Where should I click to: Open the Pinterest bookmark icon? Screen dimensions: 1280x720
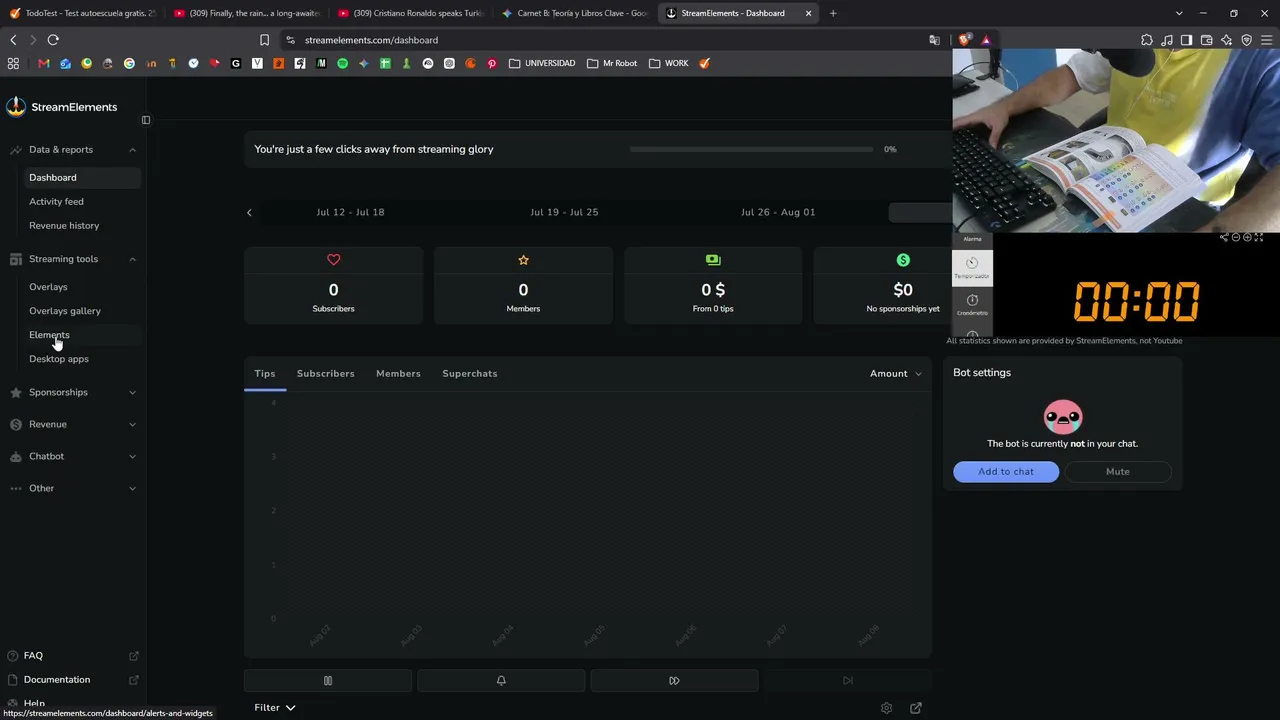pyautogui.click(x=492, y=63)
